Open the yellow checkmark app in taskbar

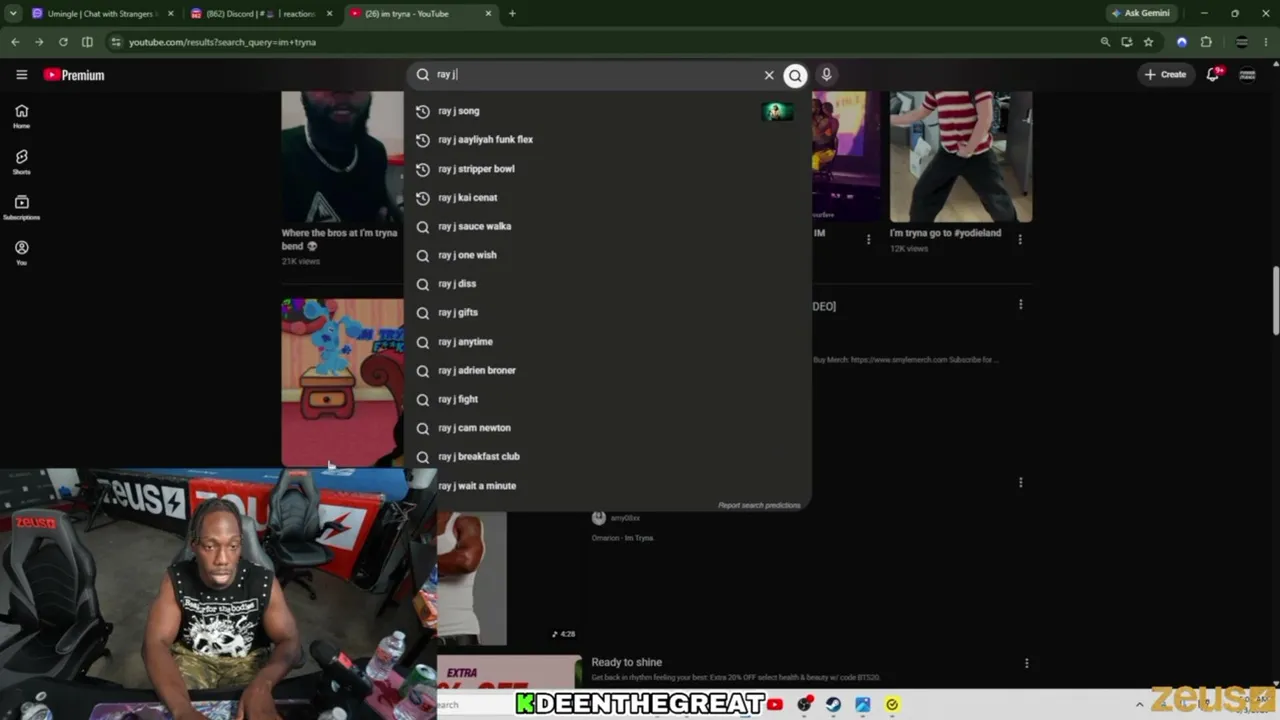[x=892, y=705]
